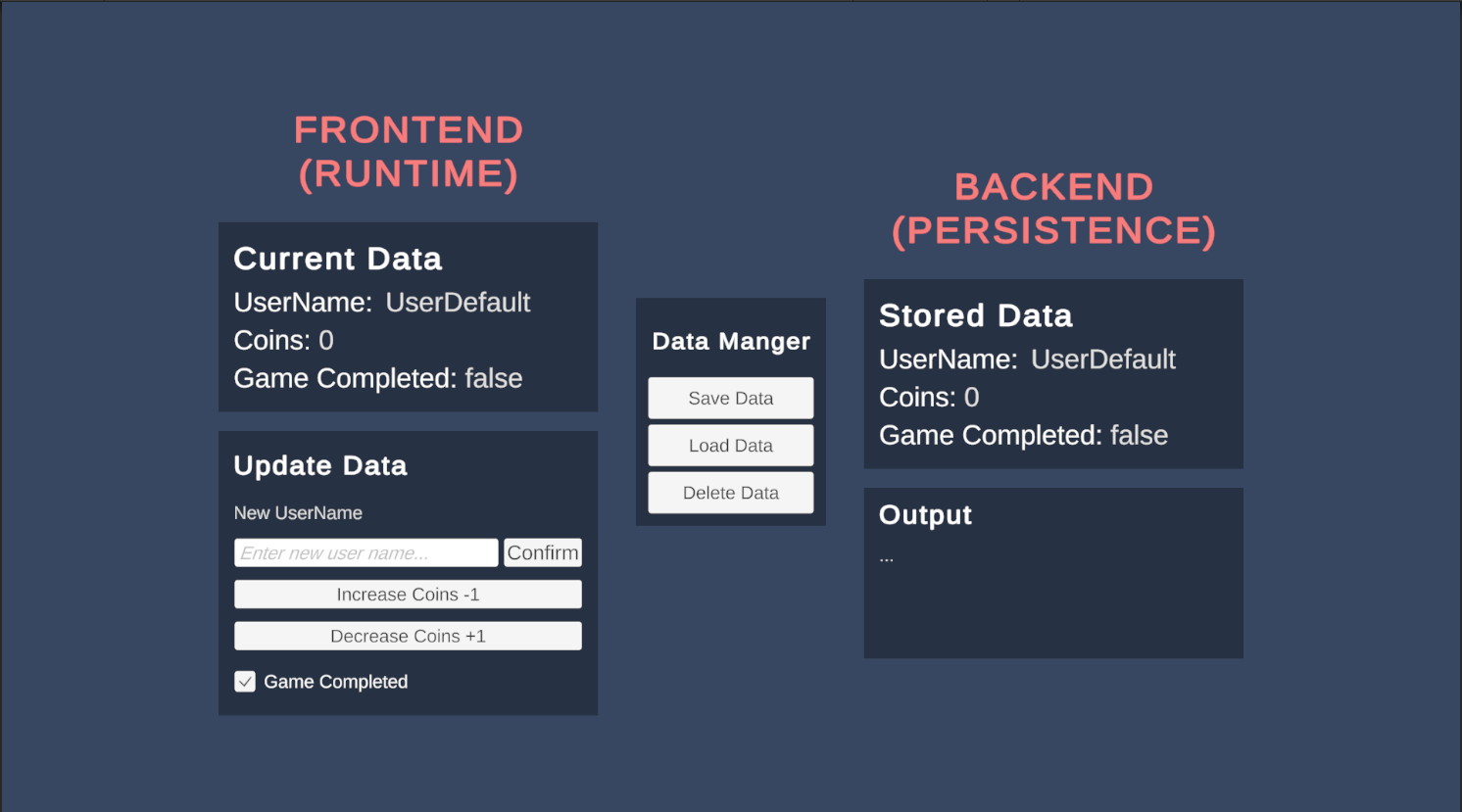Click the New UserName label

point(298,513)
